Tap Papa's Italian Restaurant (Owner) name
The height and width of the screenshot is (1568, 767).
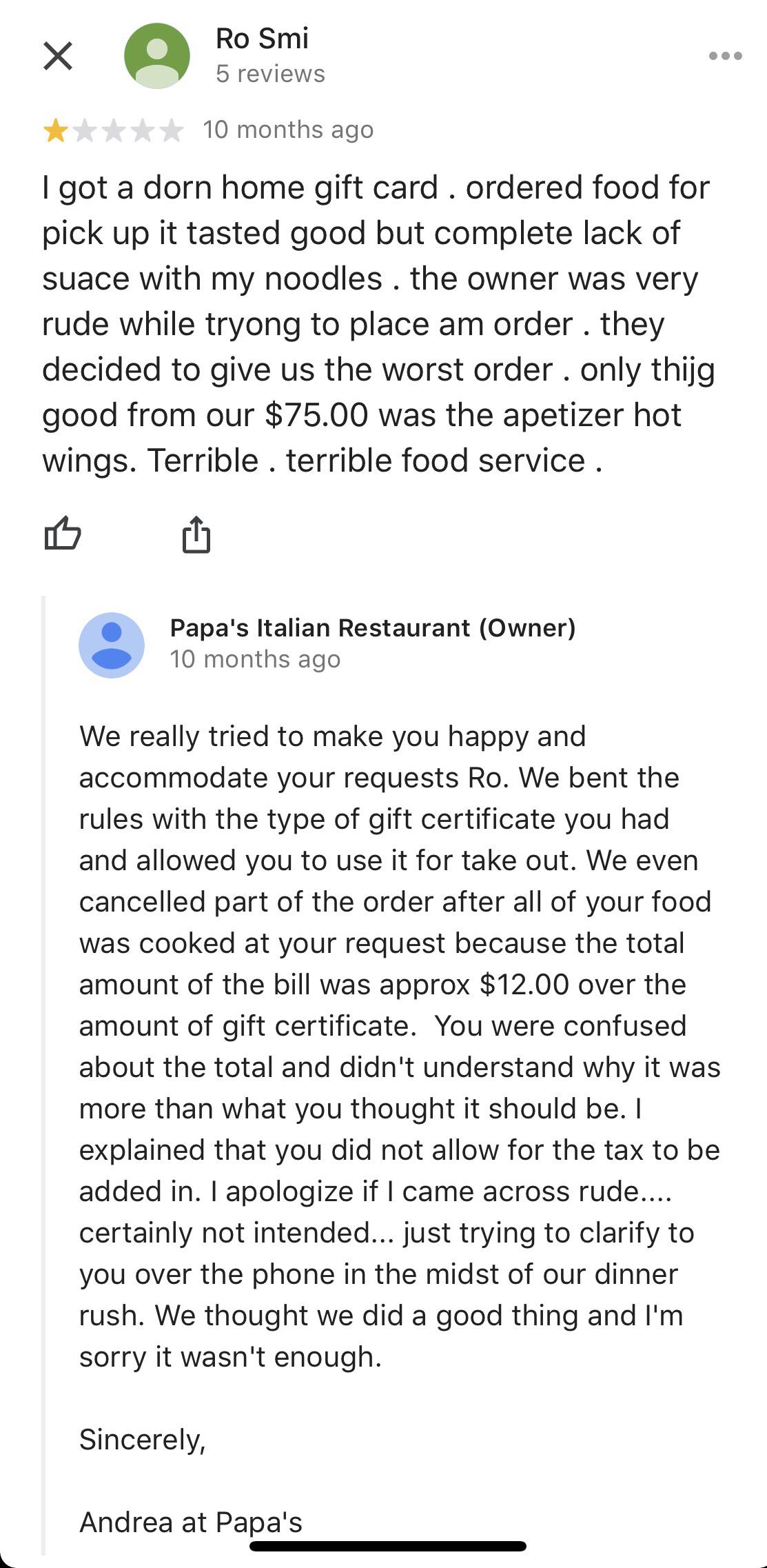coord(372,627)
